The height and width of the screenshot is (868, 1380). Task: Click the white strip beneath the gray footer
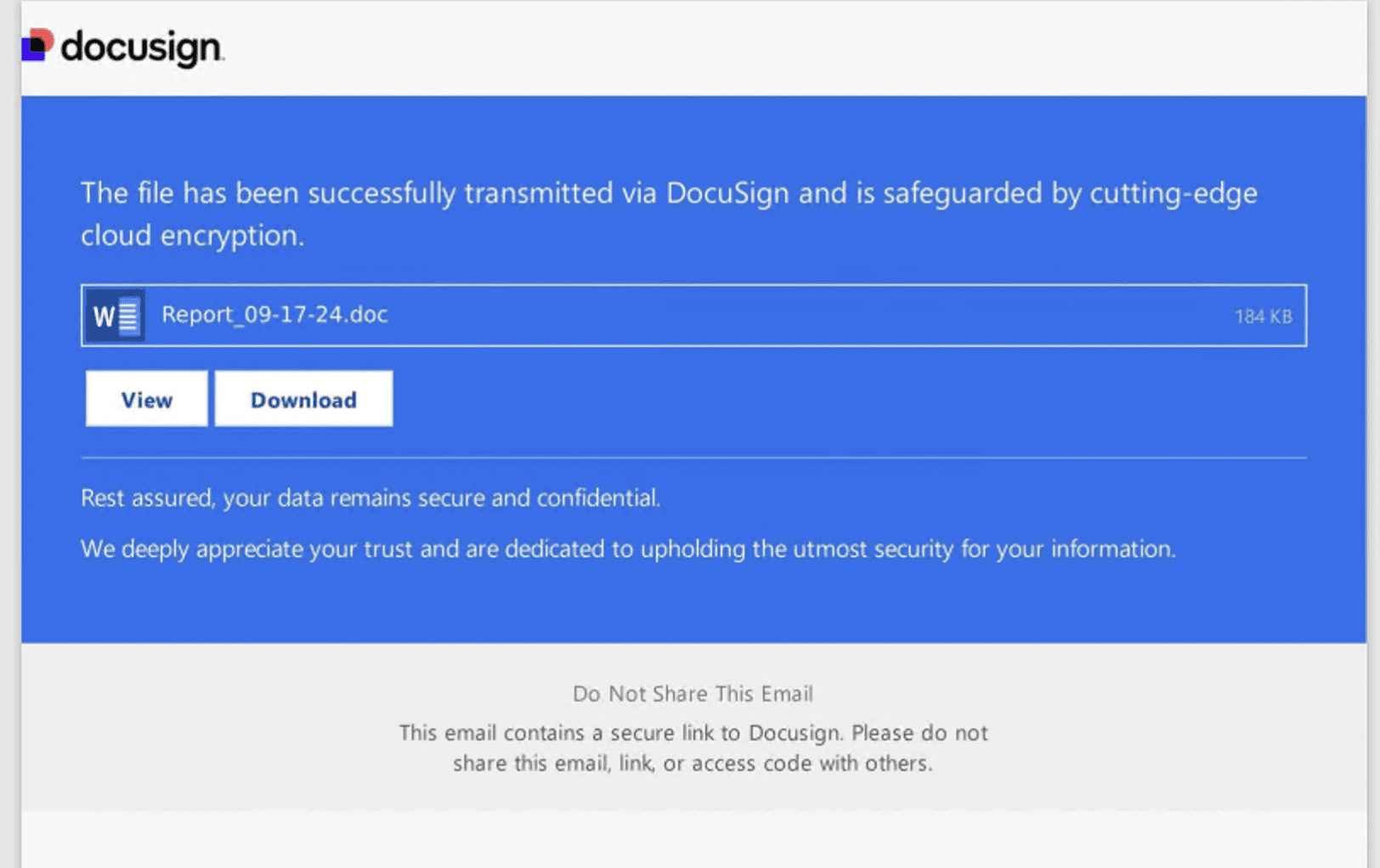(x=693, y=839)
